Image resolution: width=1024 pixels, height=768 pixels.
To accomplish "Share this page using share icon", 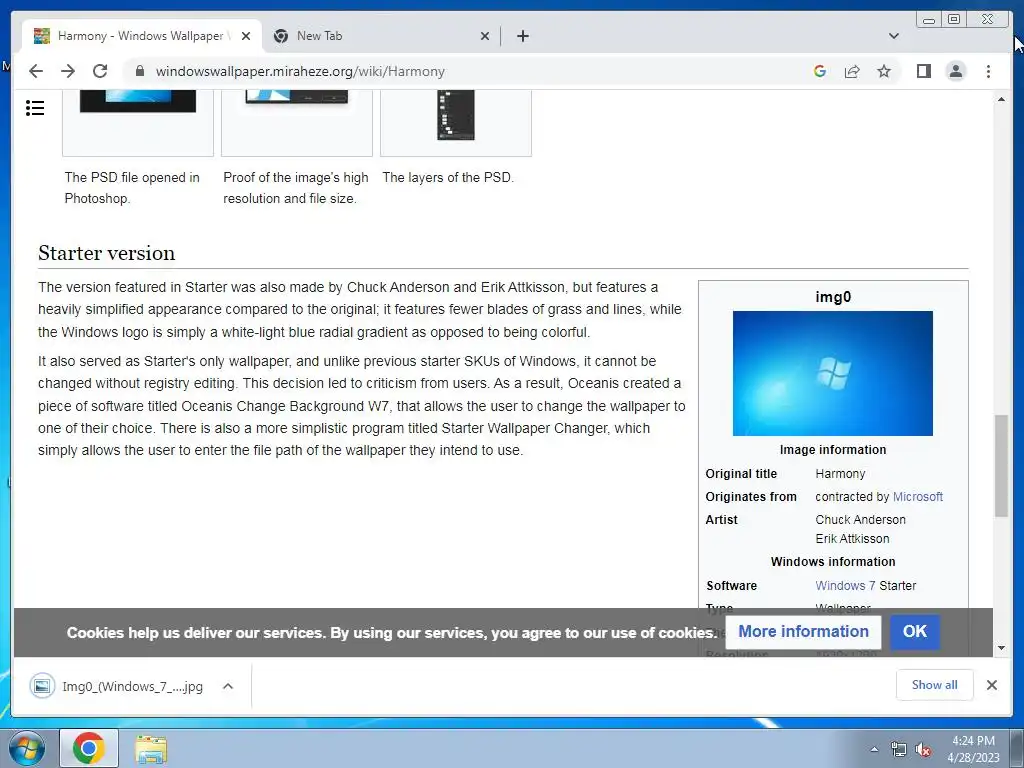I will 852,71.
